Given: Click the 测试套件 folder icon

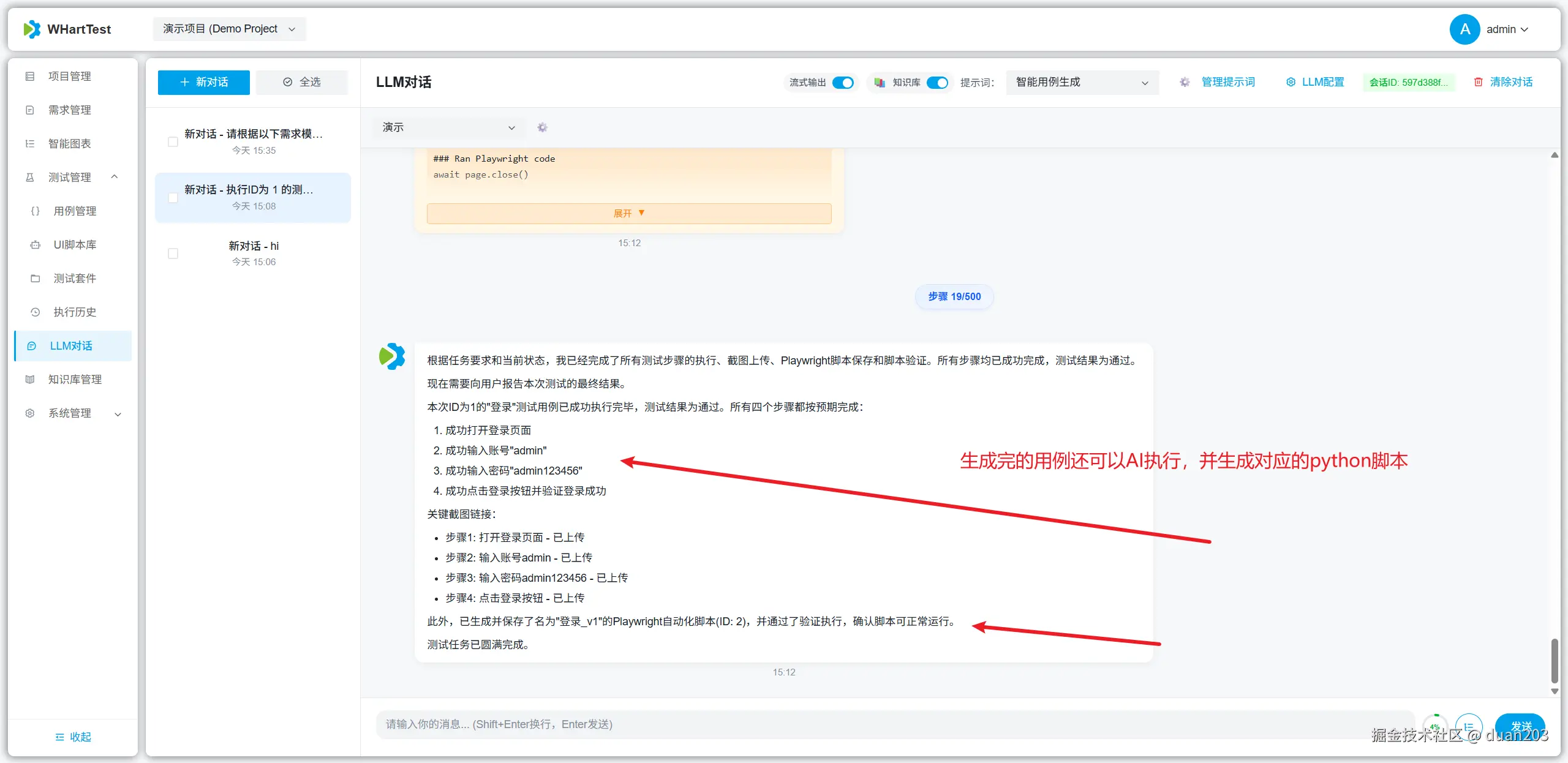Looking at the screenshot, I should tap(35, 278).
